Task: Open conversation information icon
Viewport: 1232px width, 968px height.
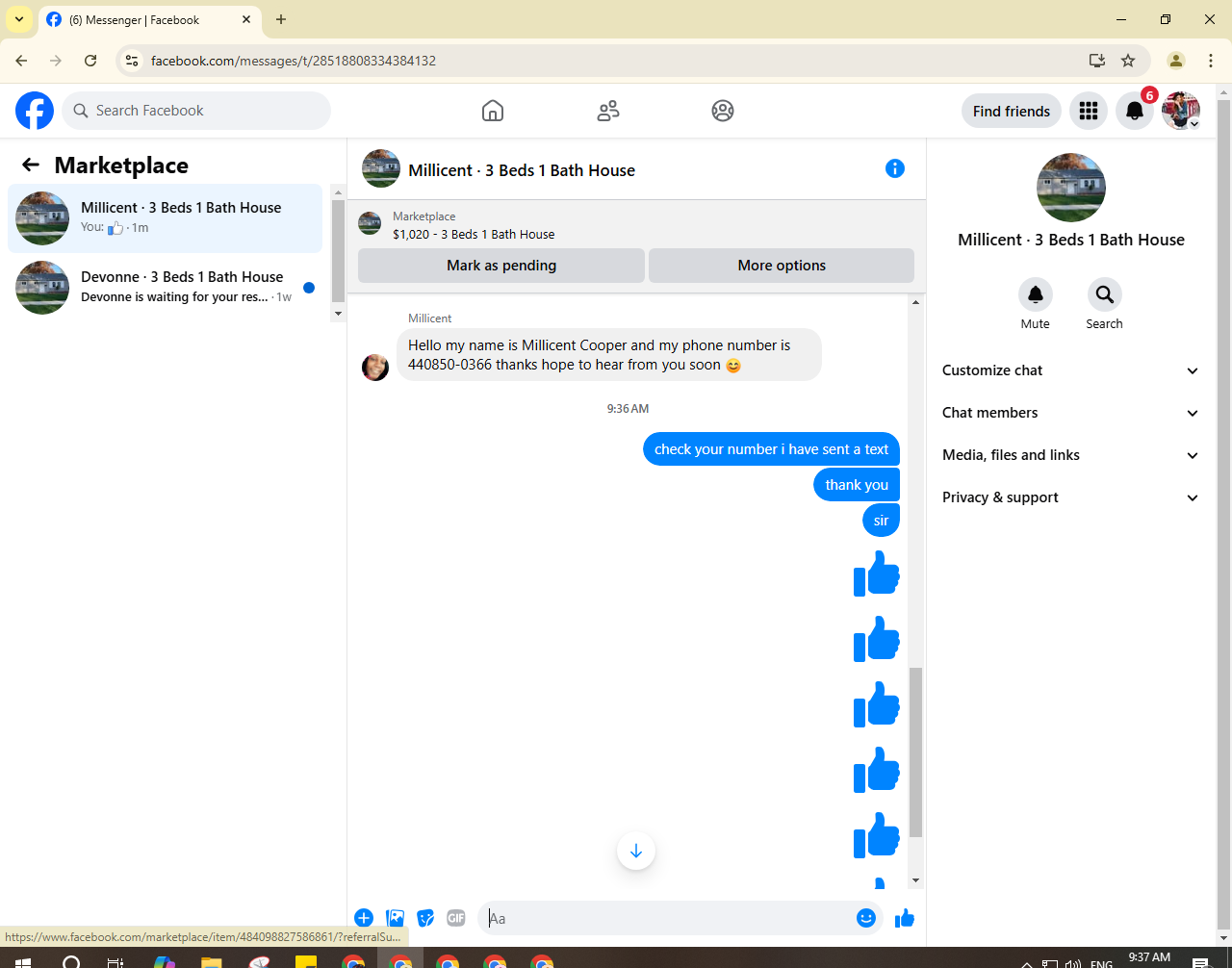Action: click(895, 168)
